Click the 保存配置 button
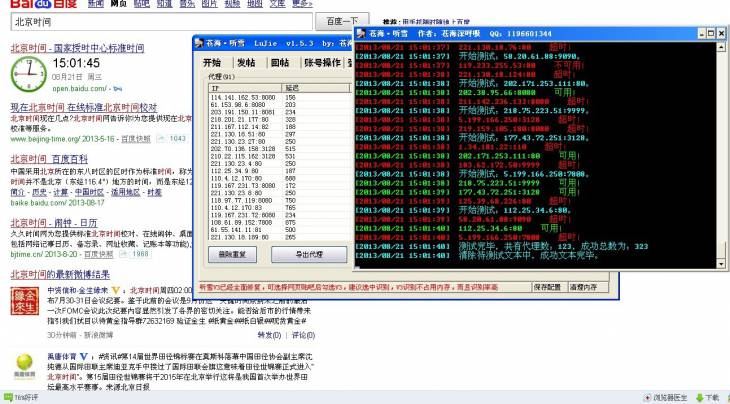This screenshot has width=730, height=404. 546,286
